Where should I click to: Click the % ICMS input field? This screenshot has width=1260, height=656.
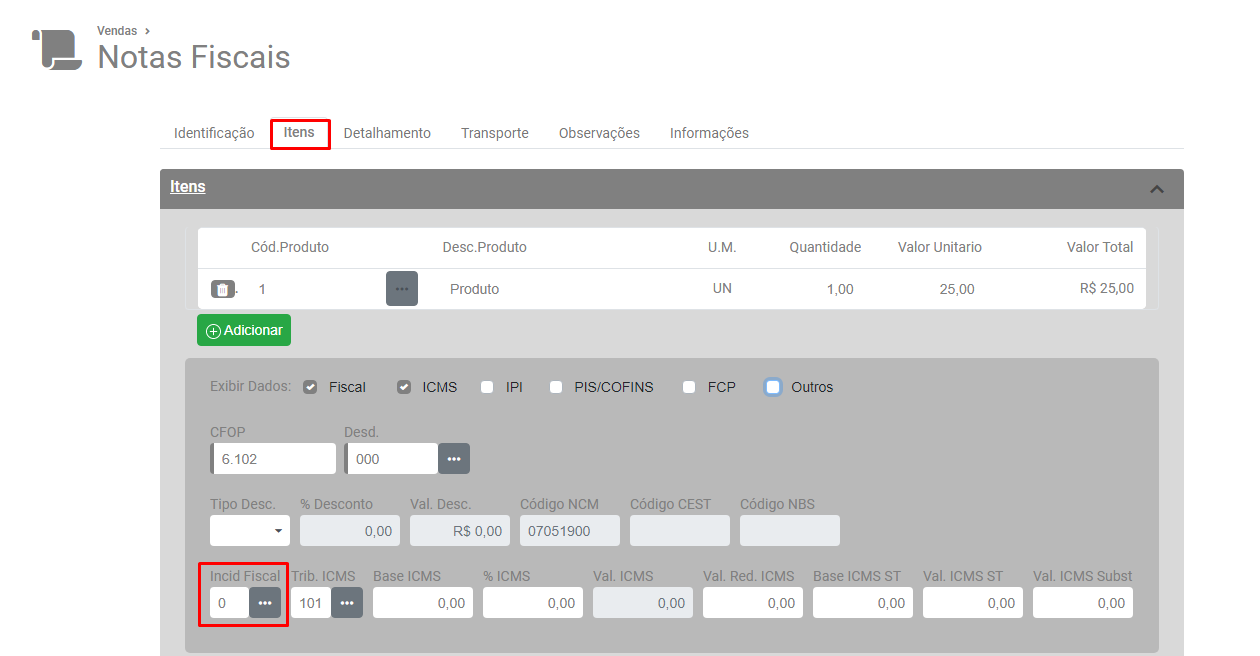pyautogui.click(x=533, y=603)
